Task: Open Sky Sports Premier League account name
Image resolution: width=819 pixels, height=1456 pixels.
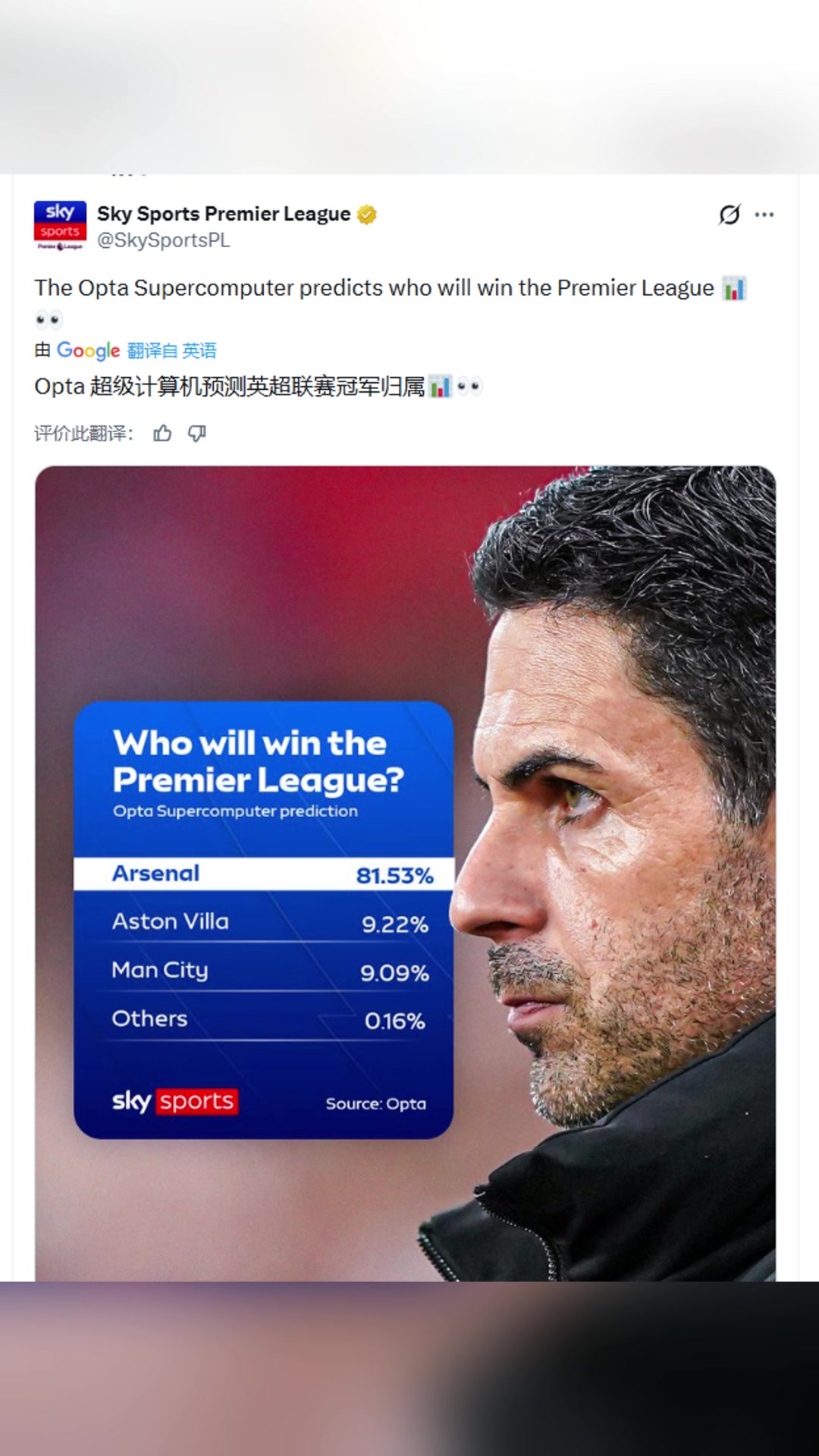Action: click(223, 214)
